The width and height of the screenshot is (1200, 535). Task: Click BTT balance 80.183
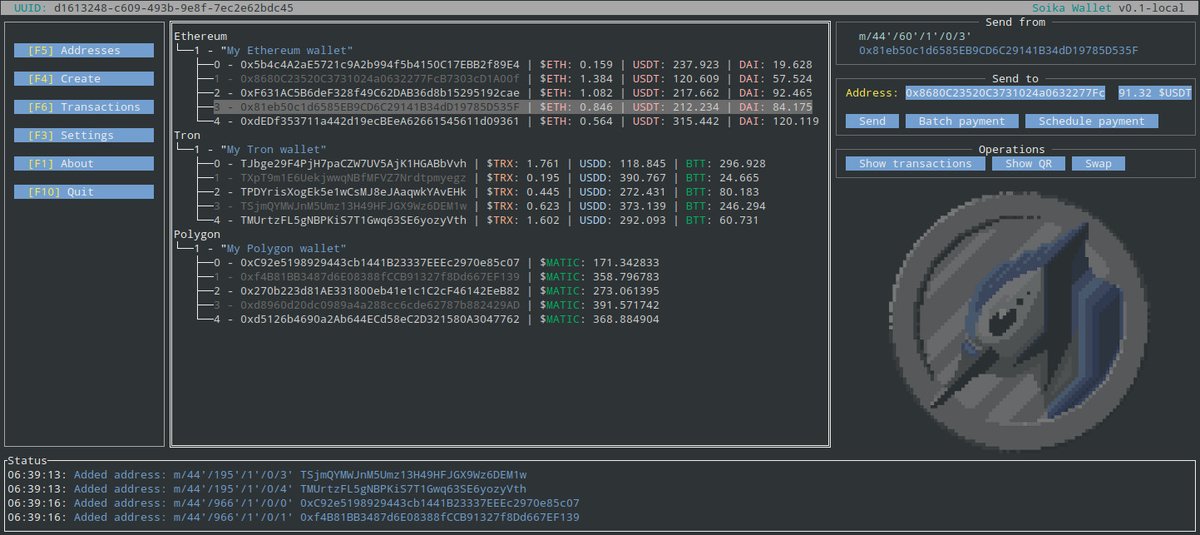tap(740, 191)
